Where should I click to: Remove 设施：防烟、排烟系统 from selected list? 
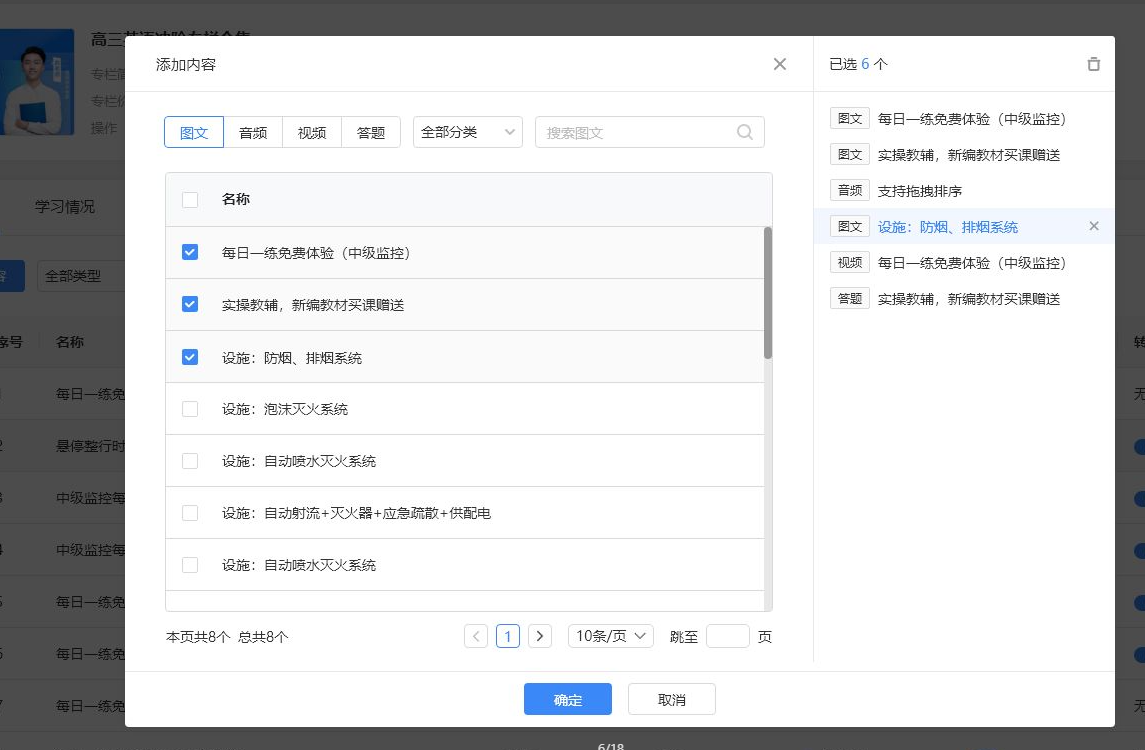tap(1094, 227)
